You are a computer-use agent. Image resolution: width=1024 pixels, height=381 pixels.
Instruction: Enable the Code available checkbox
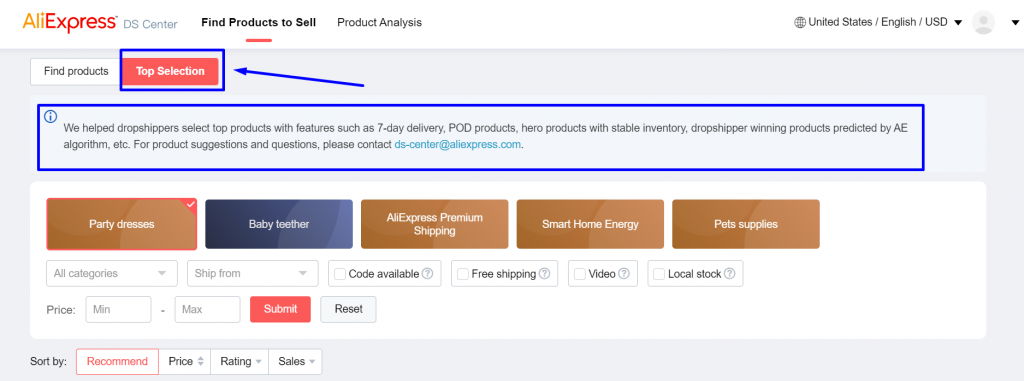[340, 274]
